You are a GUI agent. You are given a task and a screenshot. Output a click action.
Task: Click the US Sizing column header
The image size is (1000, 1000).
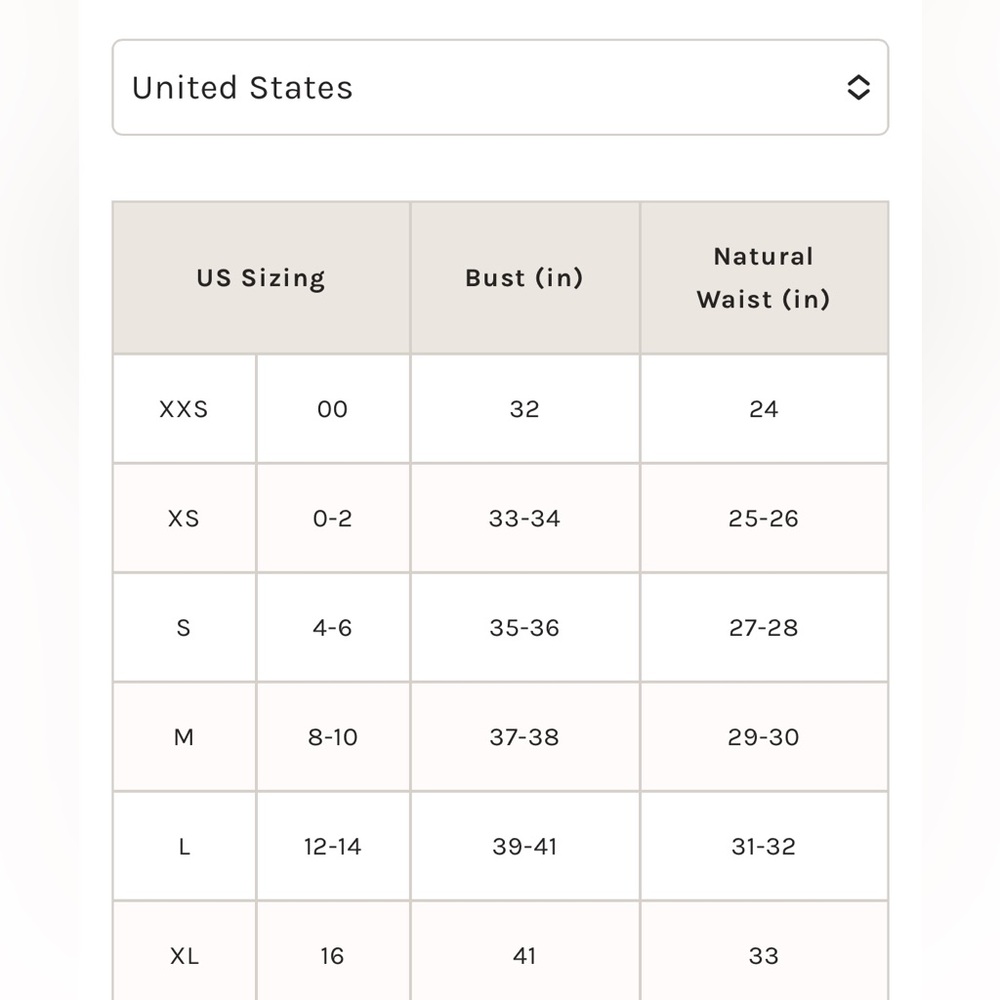tap(261, 278)
